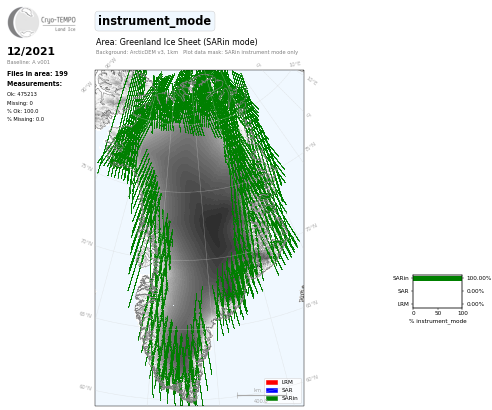The width and height of the screenshot is (492, 410).
Task: Click the Missing: 0 measurement line
Action: point(20,103)
